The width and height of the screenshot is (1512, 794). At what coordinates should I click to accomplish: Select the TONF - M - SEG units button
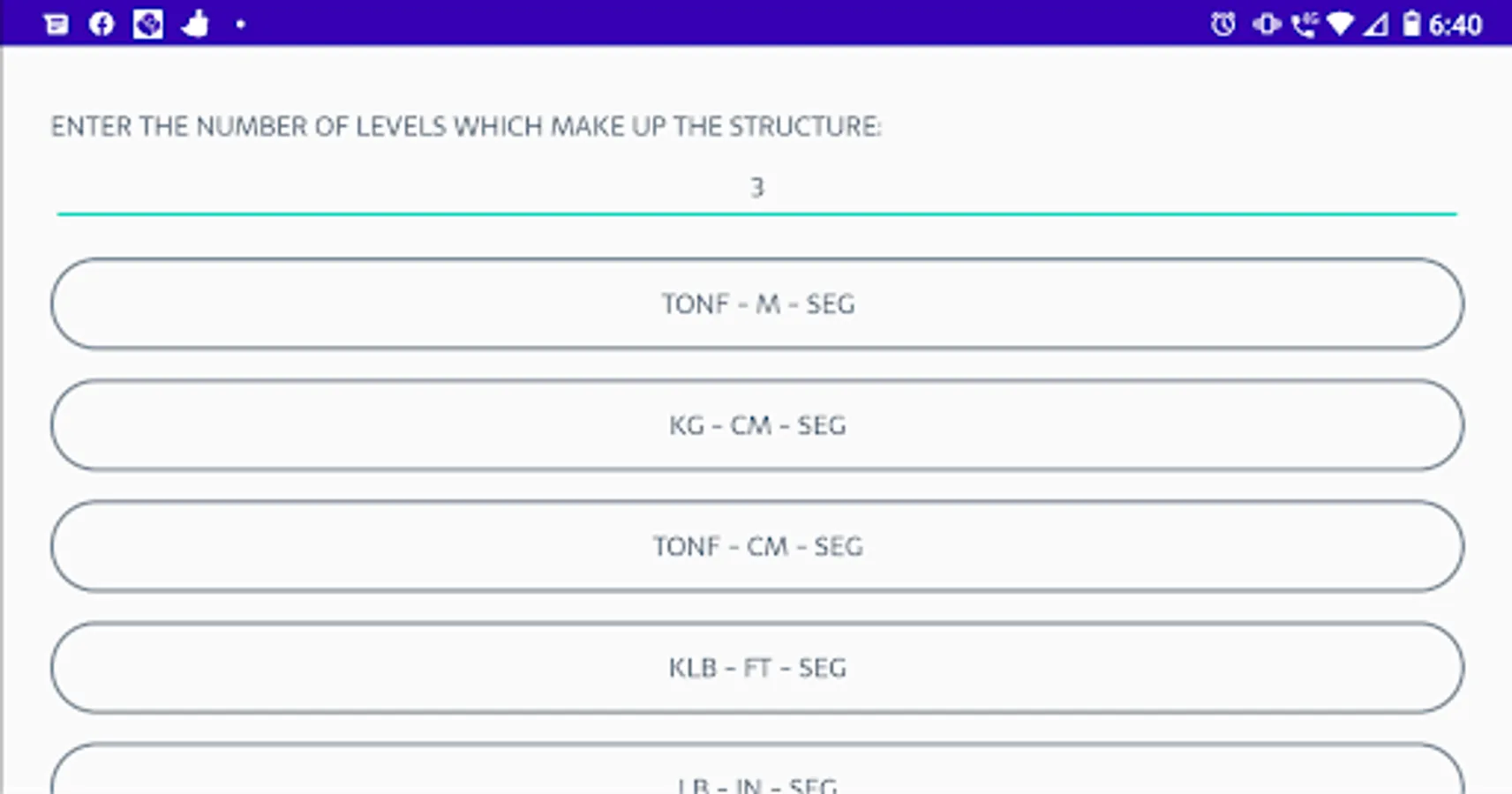click(x=756, y=303)
